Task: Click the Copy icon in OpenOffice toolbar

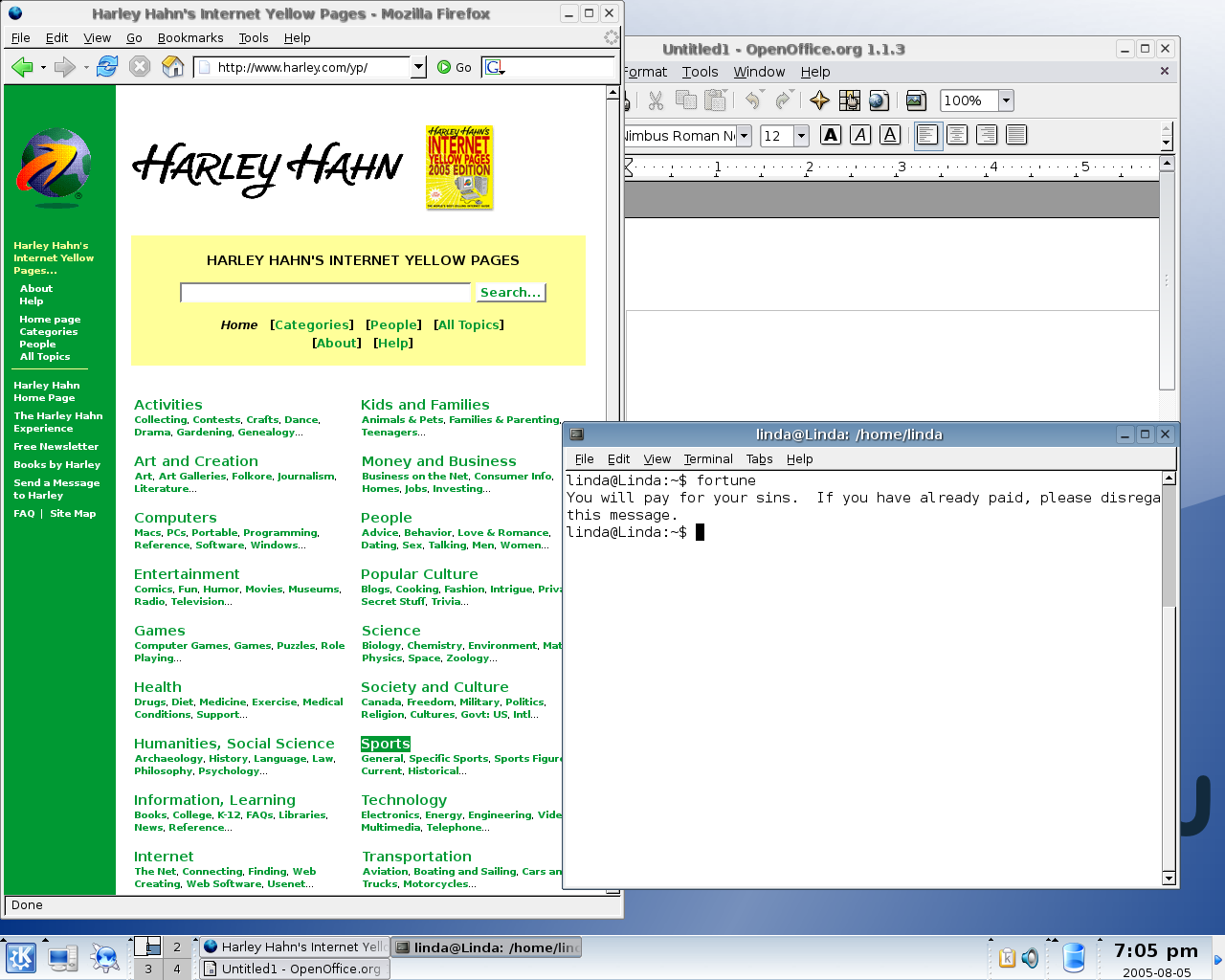Action: 685,100
